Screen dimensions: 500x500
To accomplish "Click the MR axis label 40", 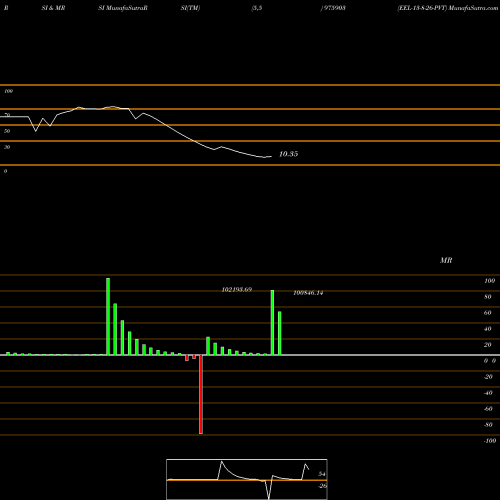I will (488, 329).
